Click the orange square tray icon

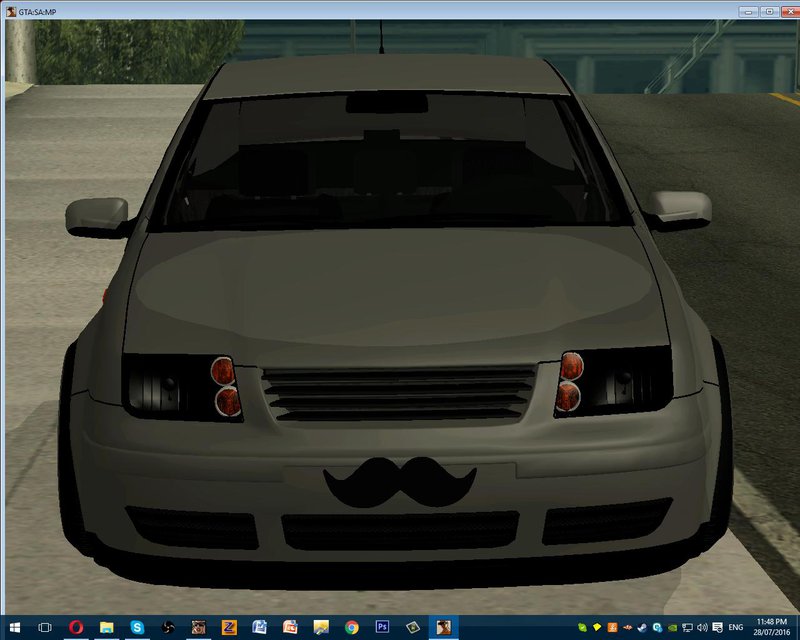612,627
